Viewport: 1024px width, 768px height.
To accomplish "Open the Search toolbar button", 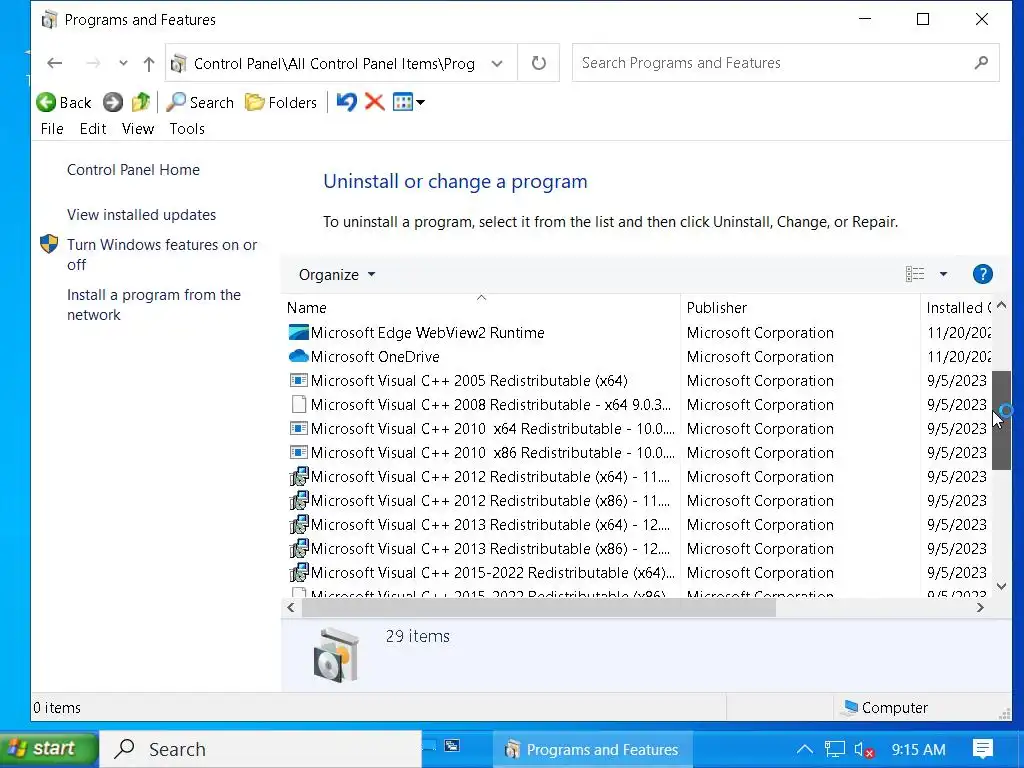I will [200, 103].
